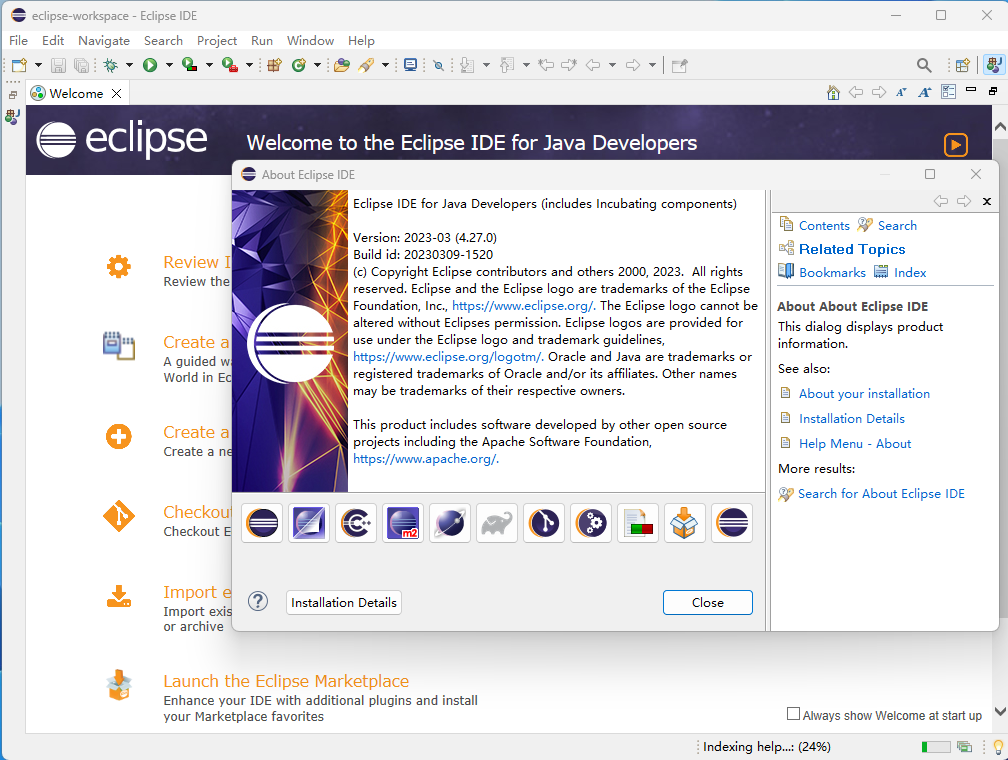Viewport: 1008px width, 760px height.
Task: Magnify Welcome page font size
Action: coord(924,93)
